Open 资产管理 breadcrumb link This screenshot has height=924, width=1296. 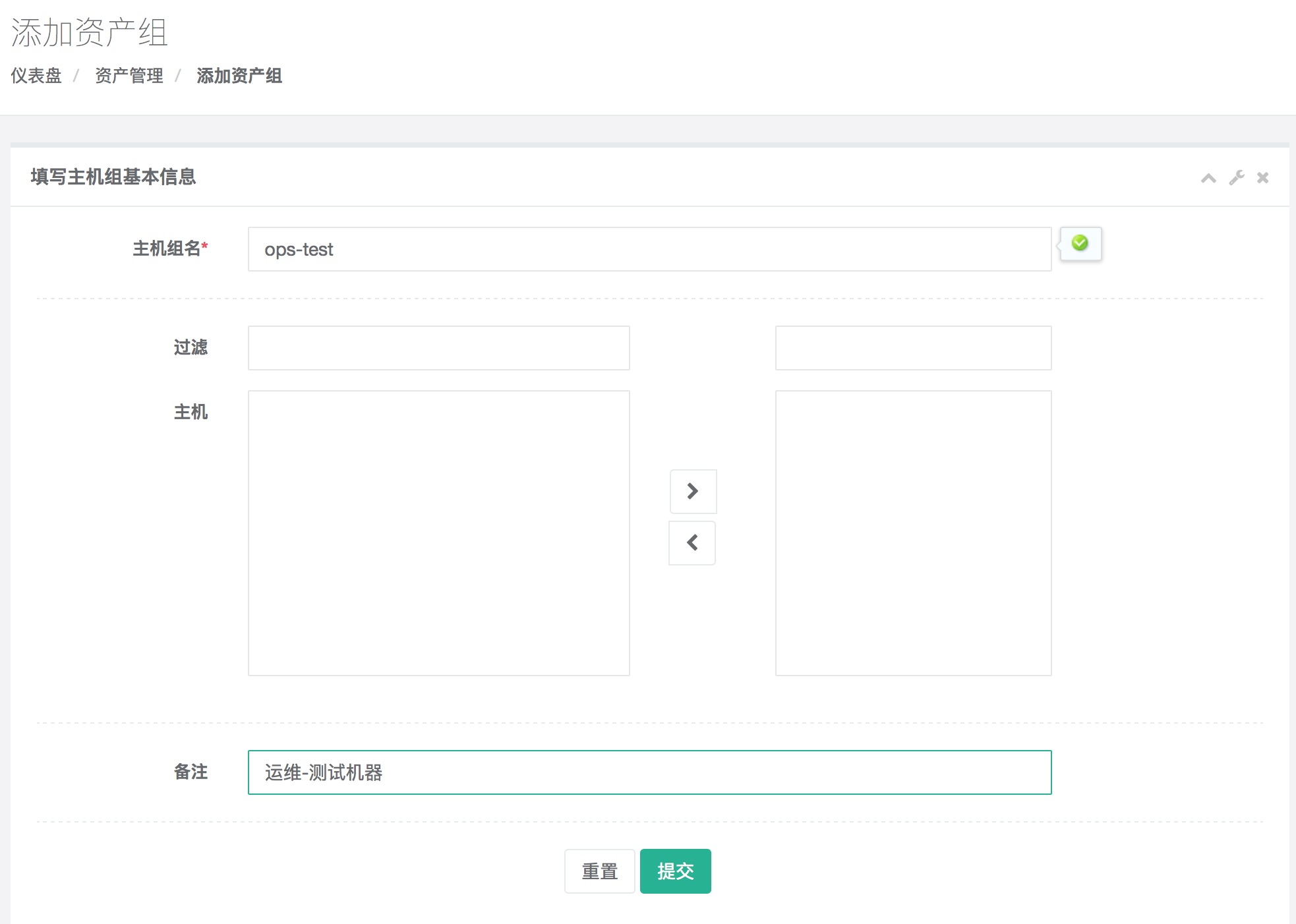[x=129, y=76]
